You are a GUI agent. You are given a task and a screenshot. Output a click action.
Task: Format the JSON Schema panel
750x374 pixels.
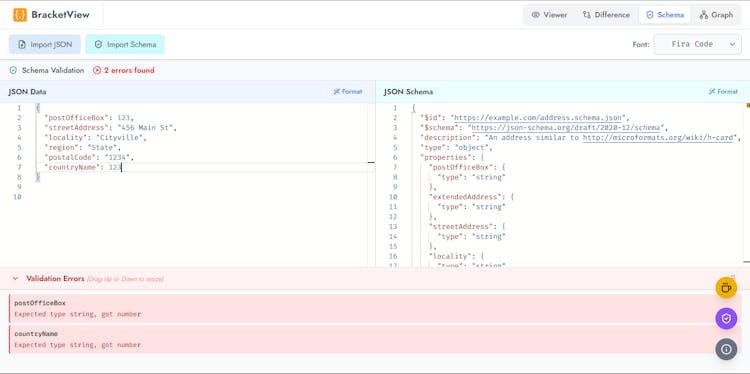[723, 91]
